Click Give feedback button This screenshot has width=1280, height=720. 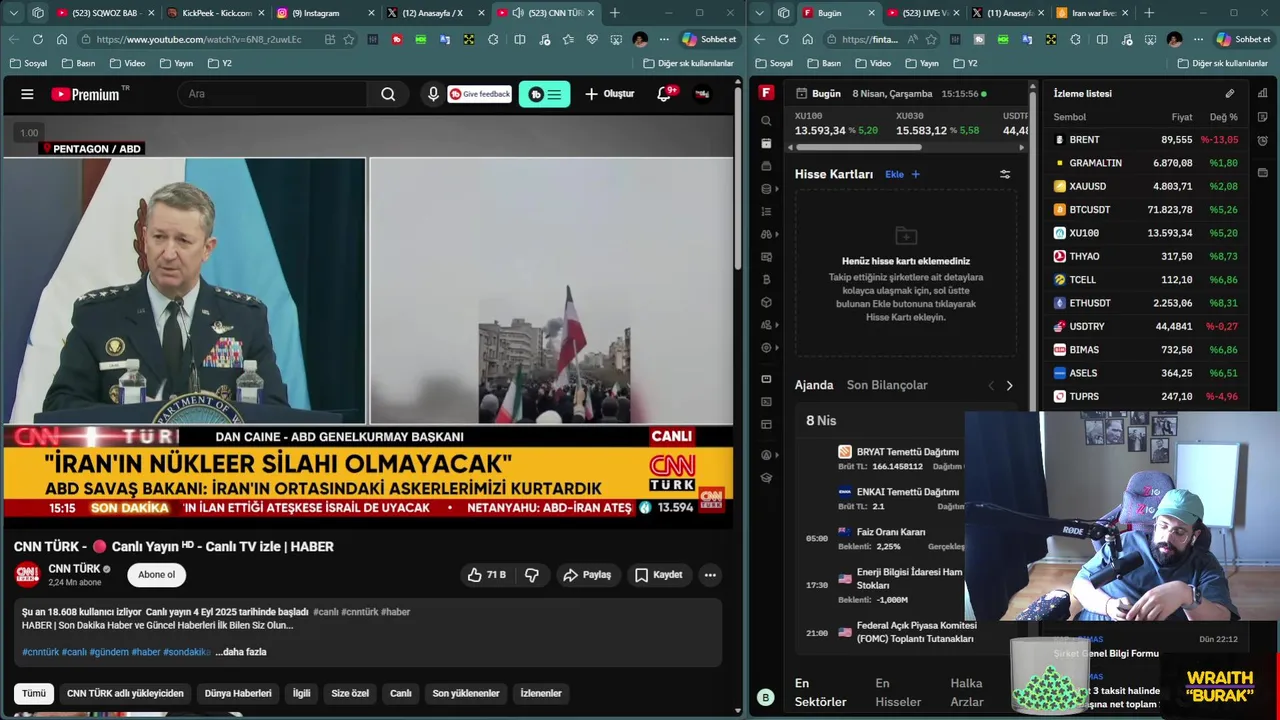[x=480, y=94]
